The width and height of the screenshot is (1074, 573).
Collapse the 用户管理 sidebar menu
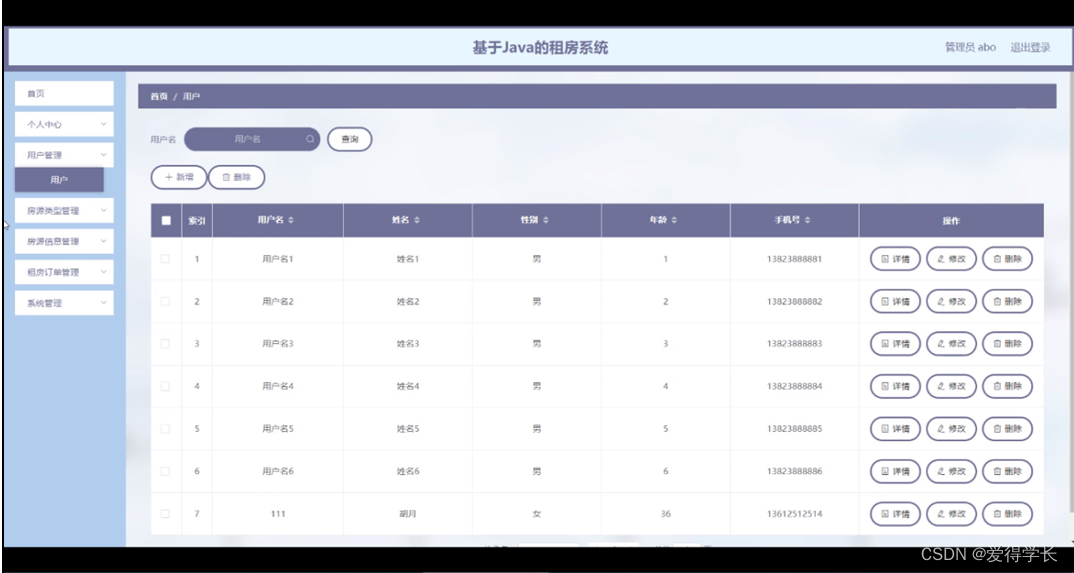click(x=64, y=155)
